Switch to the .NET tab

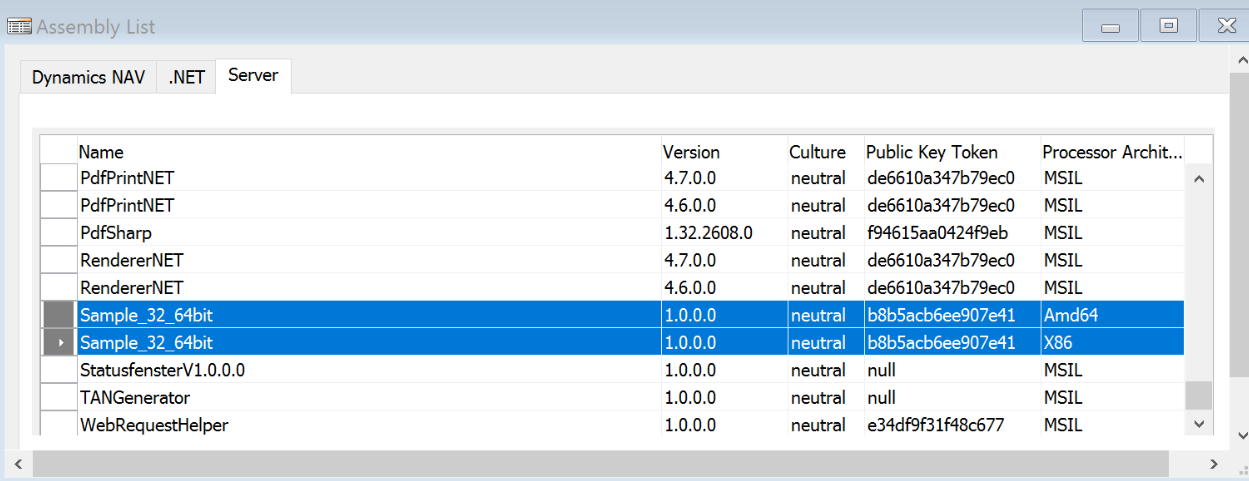pos(187,77)
